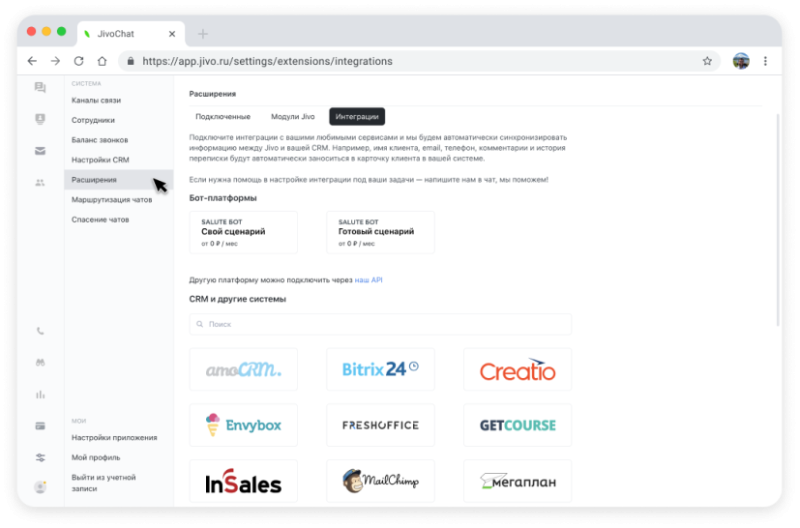Screen dimensions: 800x528
Task: Click the phone calls icon in sidebar
Action: pyautogui.click(x=40, y=331)
